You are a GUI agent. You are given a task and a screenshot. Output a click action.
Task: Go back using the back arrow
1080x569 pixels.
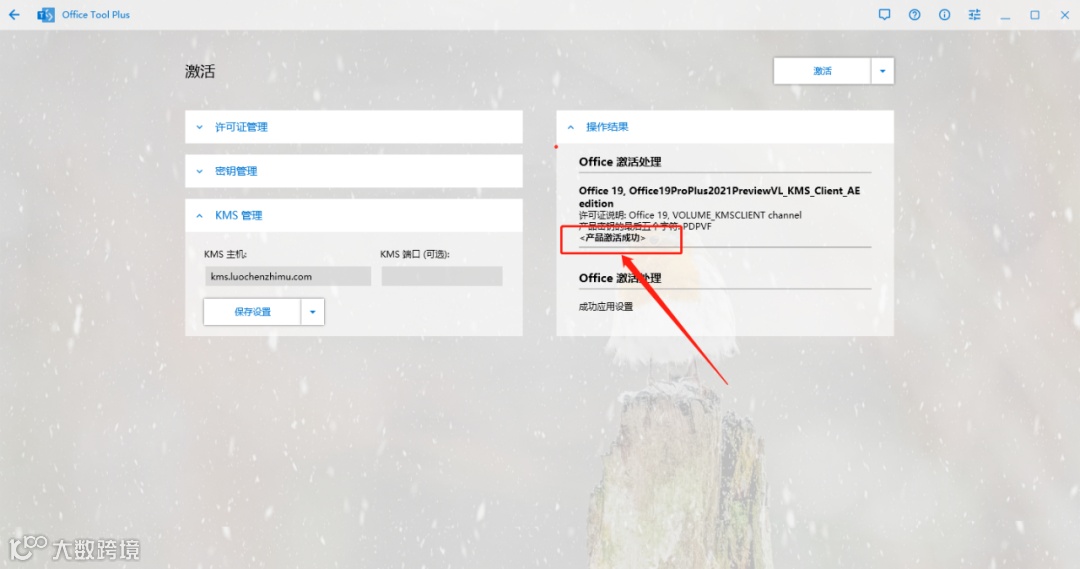pyautogui.click(x=14, y=14)
